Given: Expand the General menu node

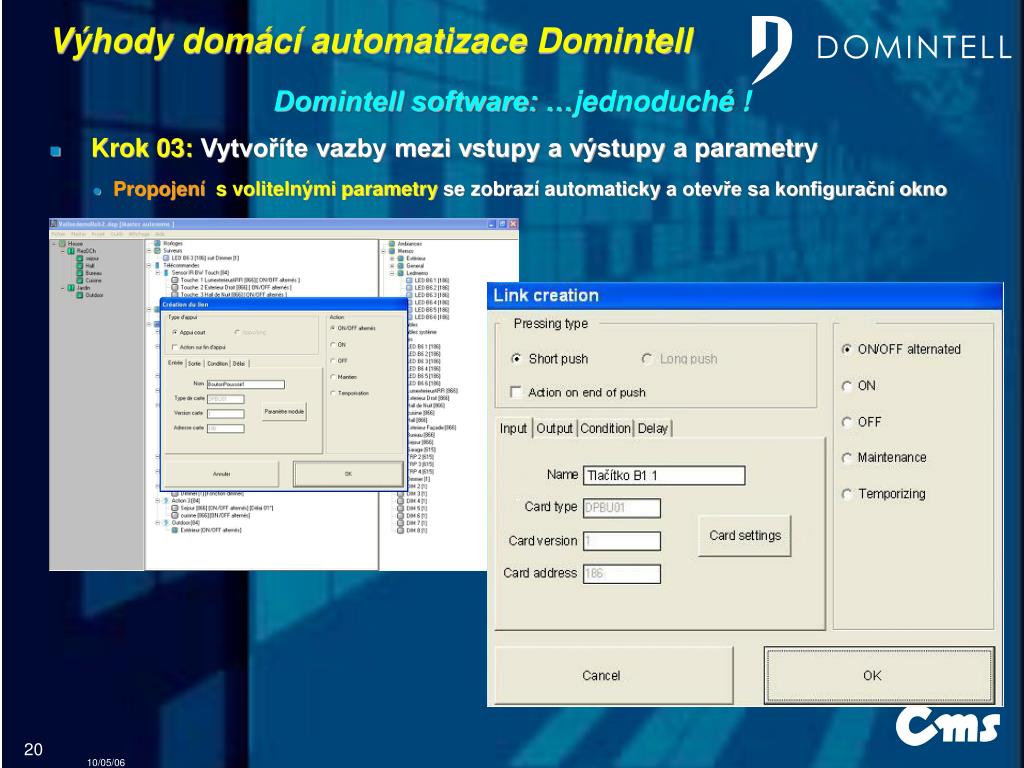Looking at the screenshot, I should pos(392,266).
